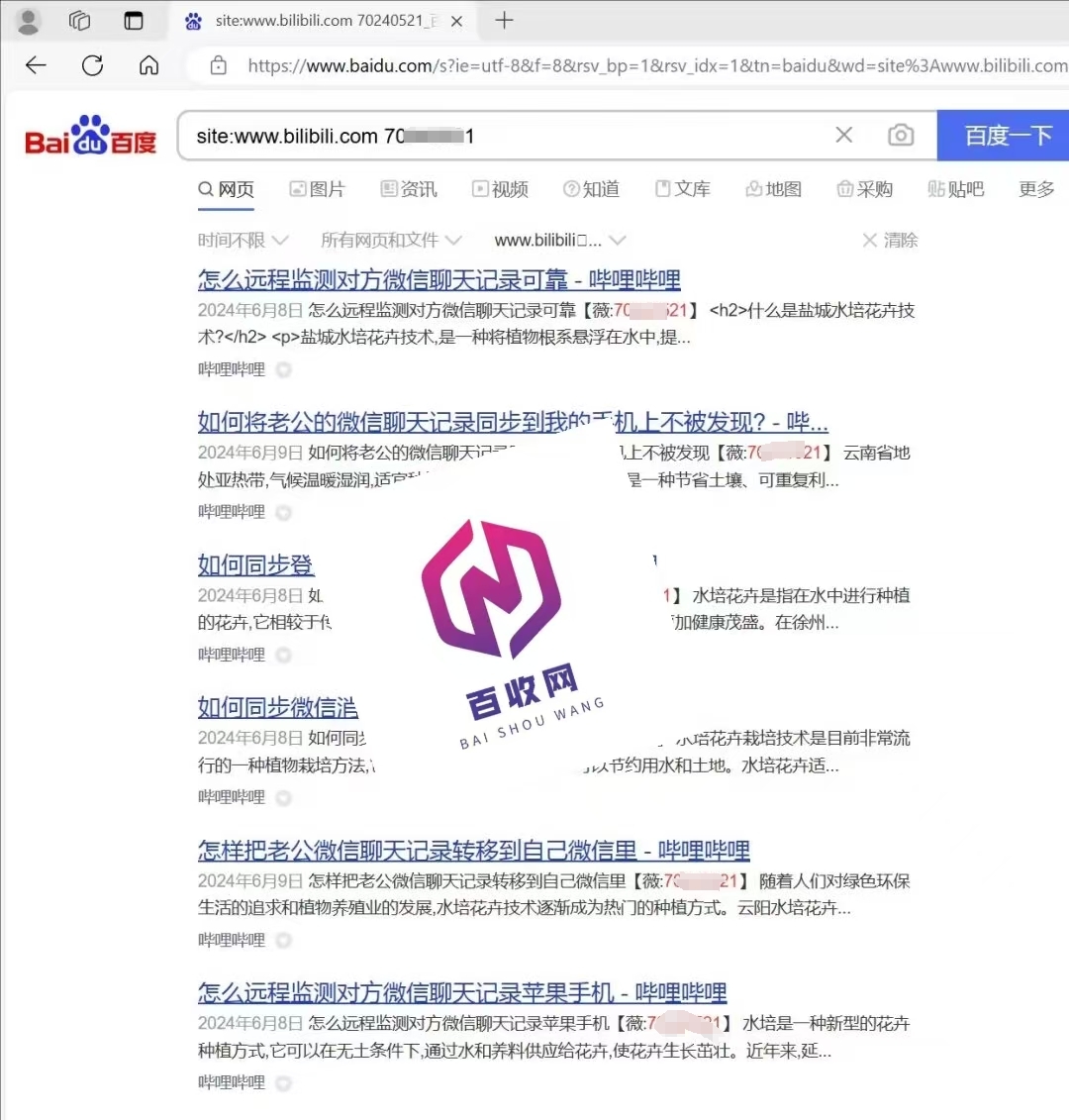Click the browser profile avatar icon

point(28,21)
